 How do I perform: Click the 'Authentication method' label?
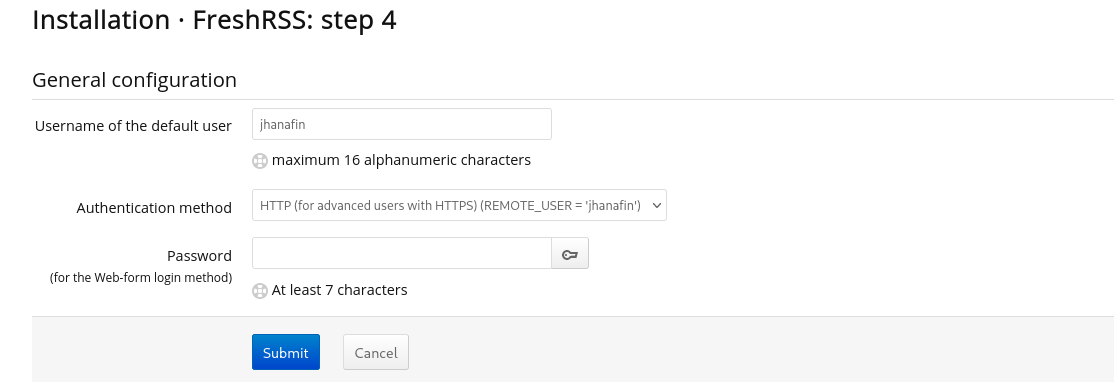pos(154,208)
